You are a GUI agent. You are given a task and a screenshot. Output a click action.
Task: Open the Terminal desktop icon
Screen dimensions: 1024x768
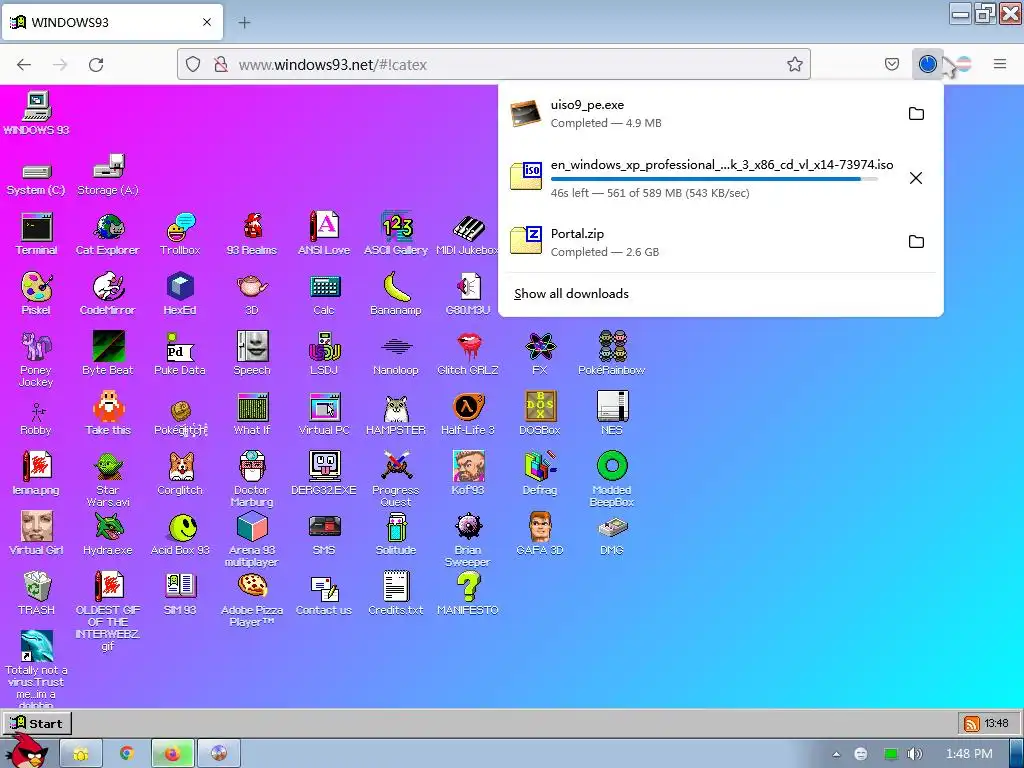[x=36, y=233]
